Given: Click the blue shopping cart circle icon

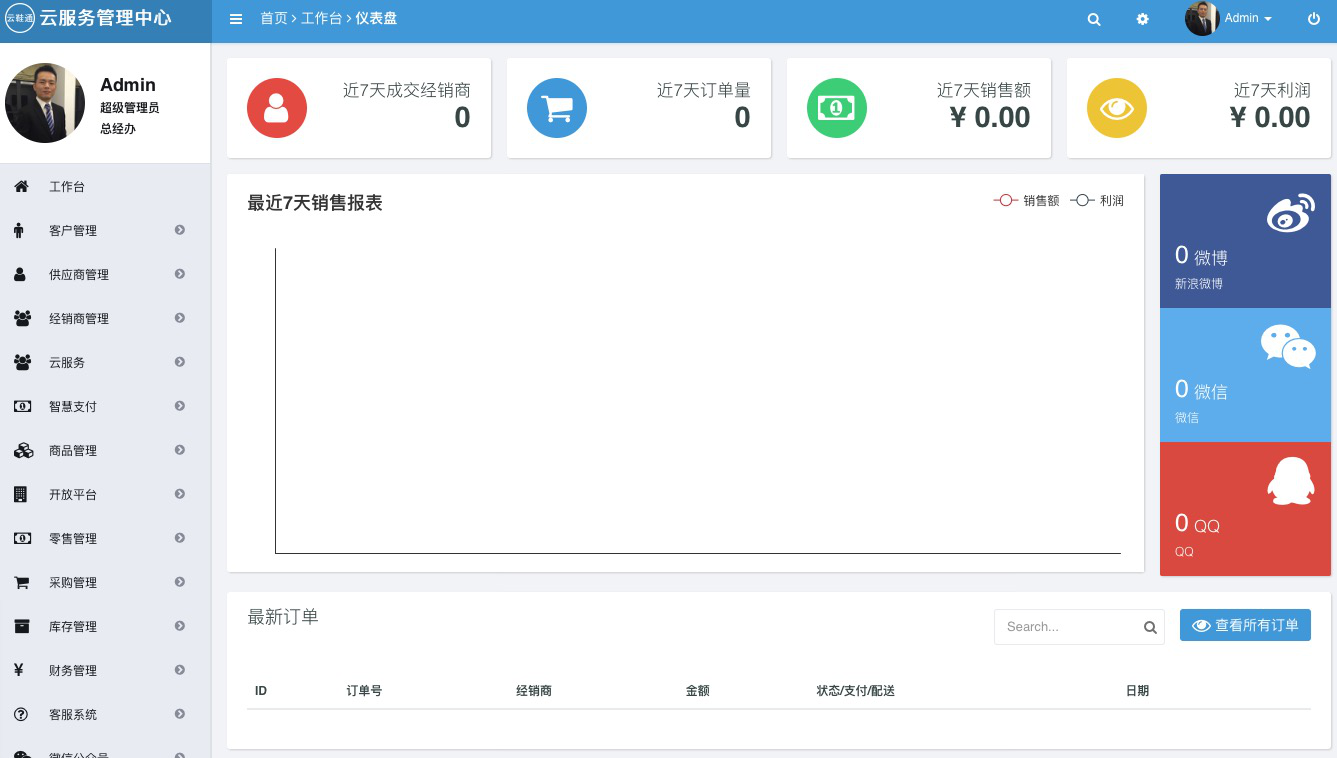Looking at the screenshot, I should pyautogui.click(x=557, y=108).
